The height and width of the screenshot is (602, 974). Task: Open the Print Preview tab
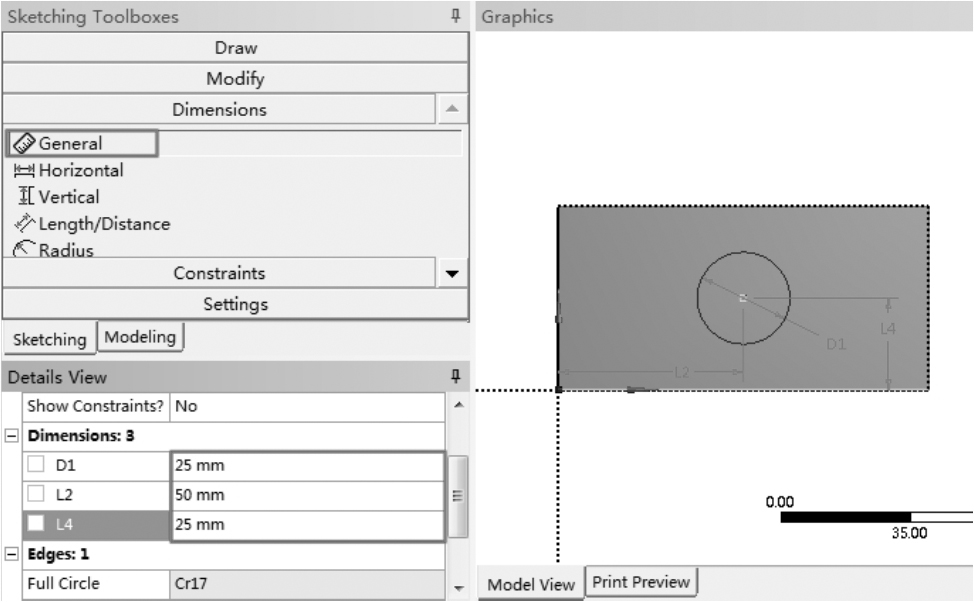tap(640, 581)
